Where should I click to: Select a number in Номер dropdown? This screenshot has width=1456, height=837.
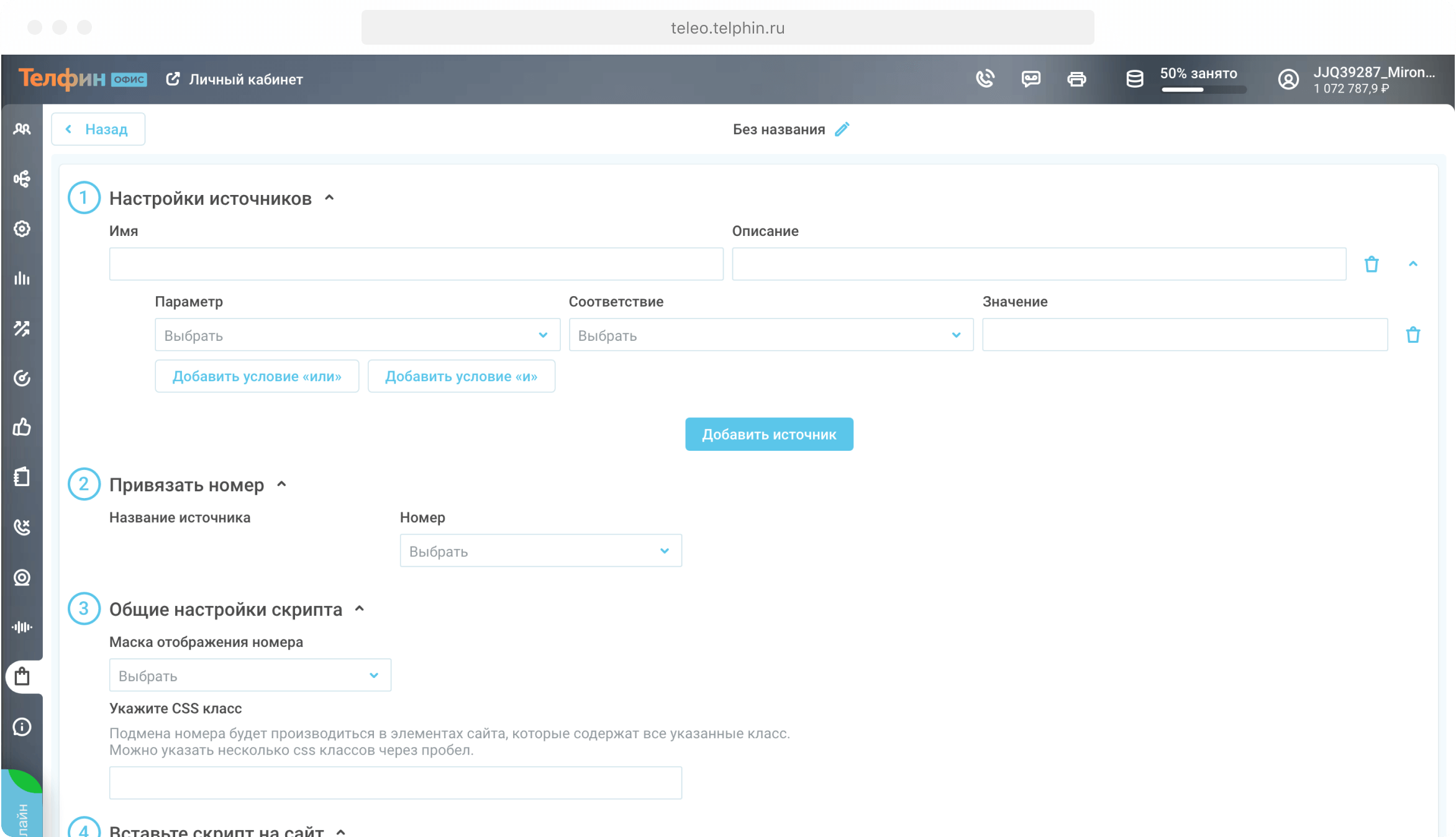tap(540, 551)
